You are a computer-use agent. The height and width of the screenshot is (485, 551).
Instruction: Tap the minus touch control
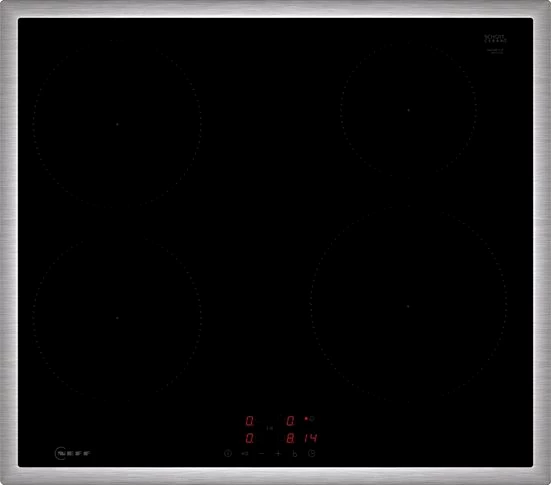click(x=261, y=453)
